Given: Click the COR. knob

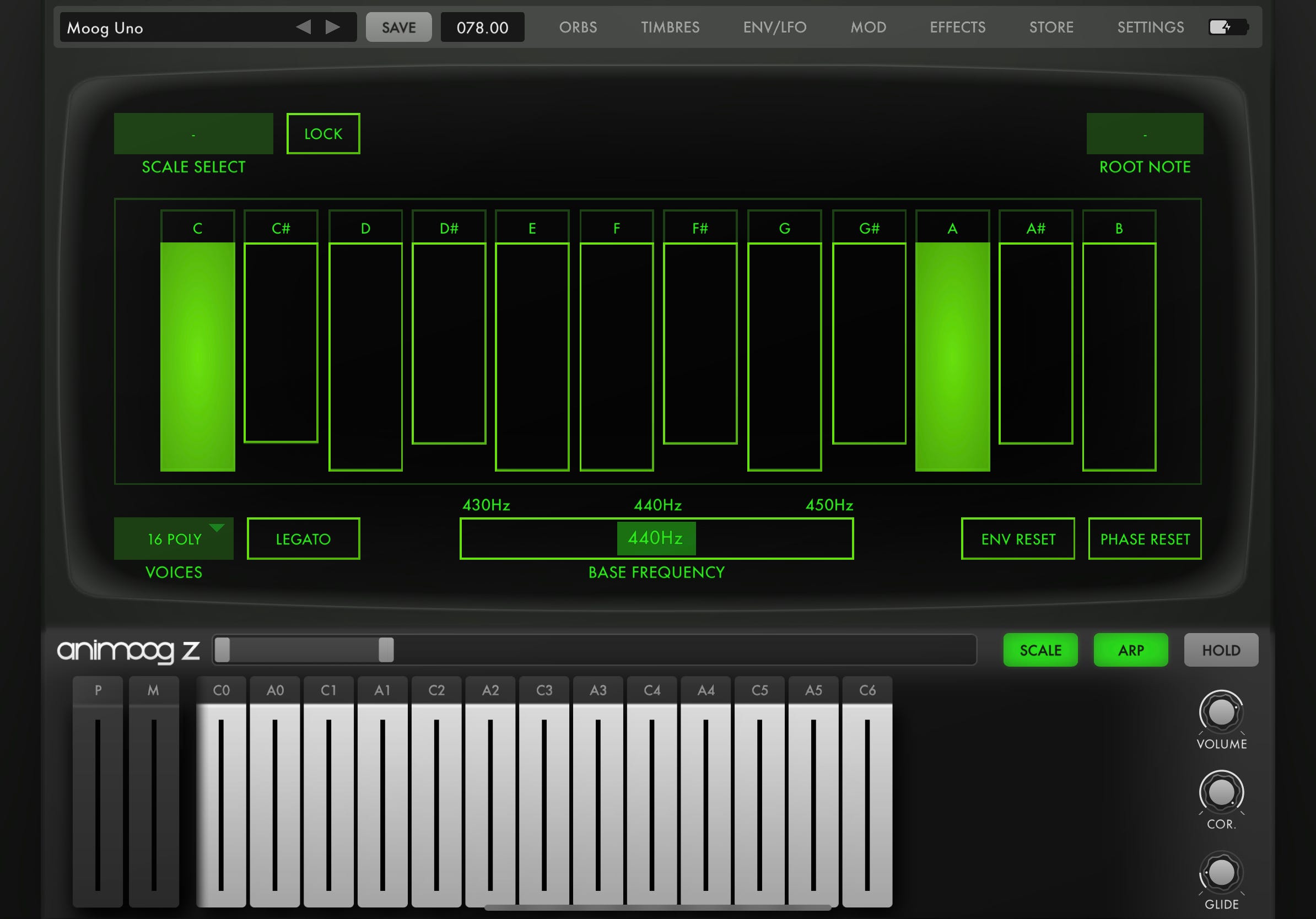Looking at the screenshot, I should pyautogui.click(x=1221, y=792).
